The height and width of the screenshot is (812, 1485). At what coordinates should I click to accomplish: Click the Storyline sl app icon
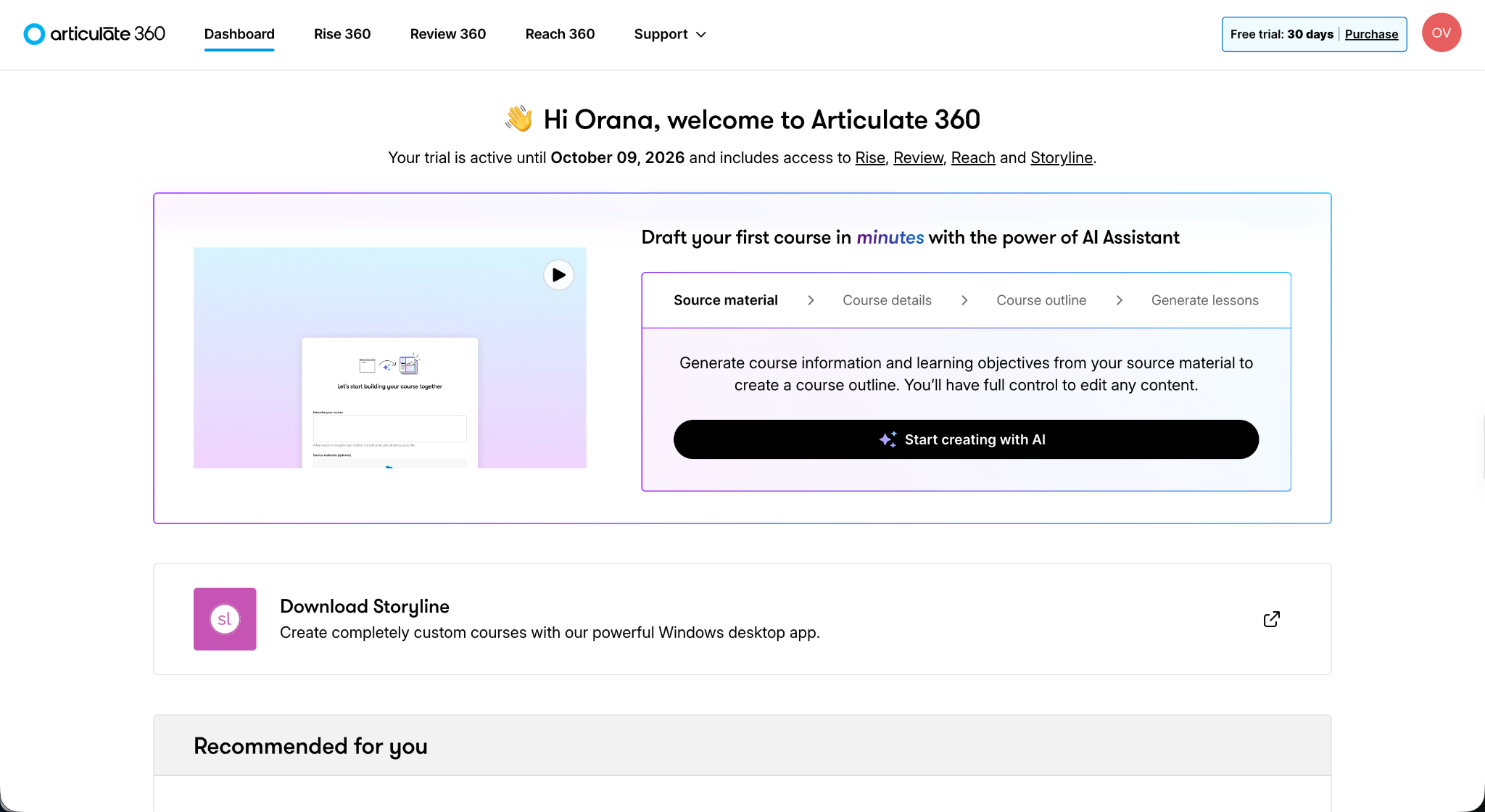[225, 619]
